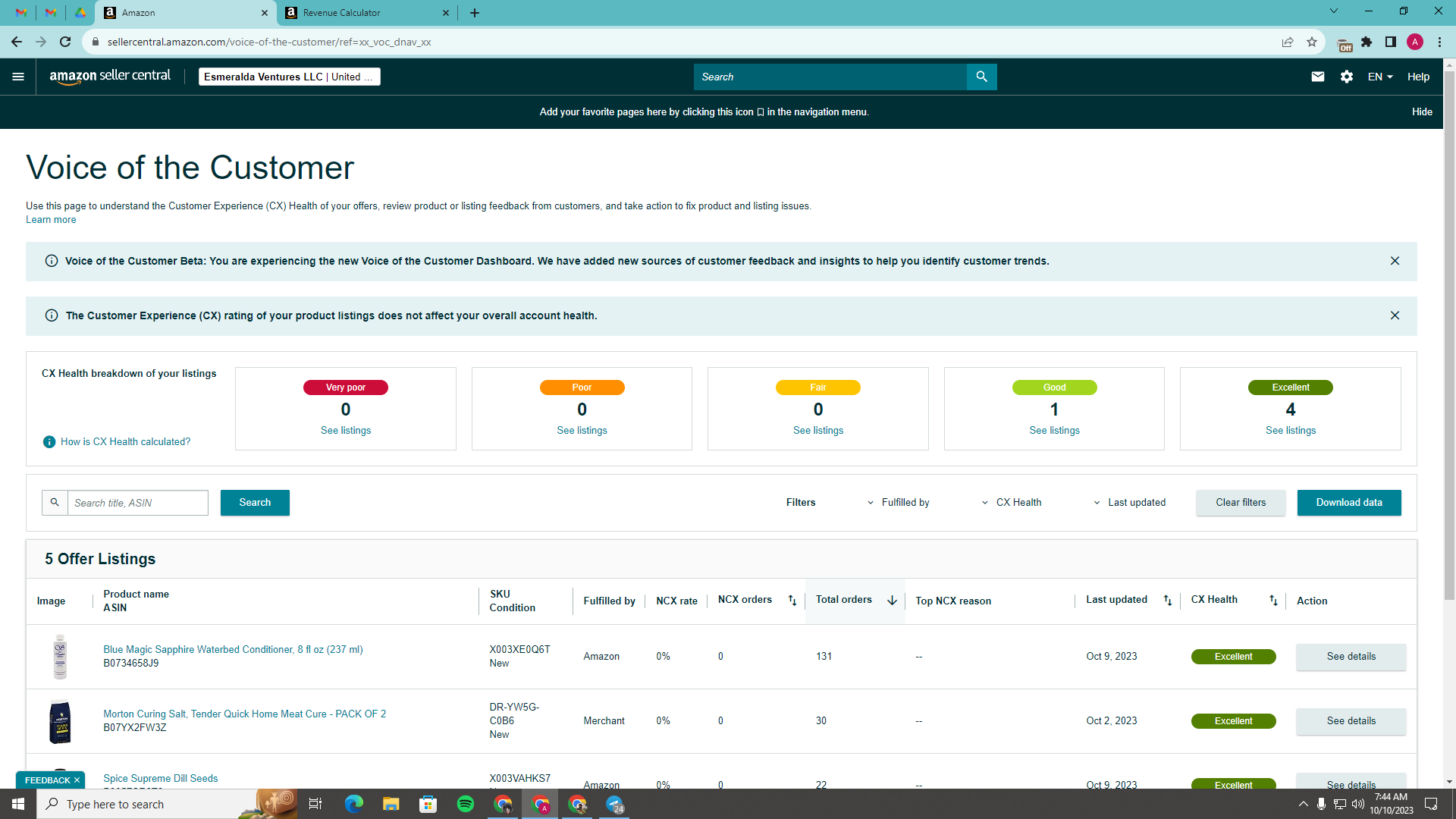
Task: Expand the Last updated filter dropdown
Action: (x=1129, y=503)
